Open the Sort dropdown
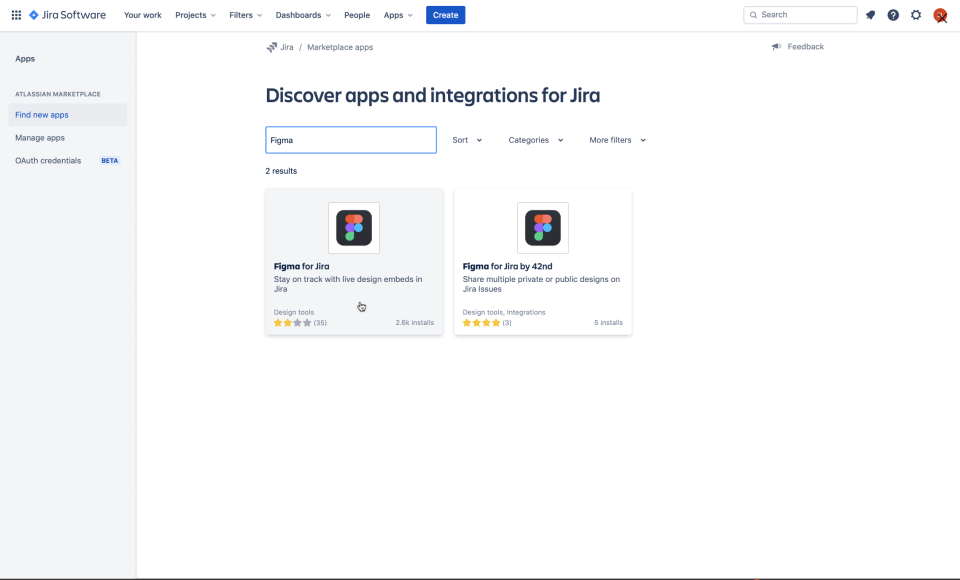The height and width of the screenshot is (580, 960). (467, 140)
